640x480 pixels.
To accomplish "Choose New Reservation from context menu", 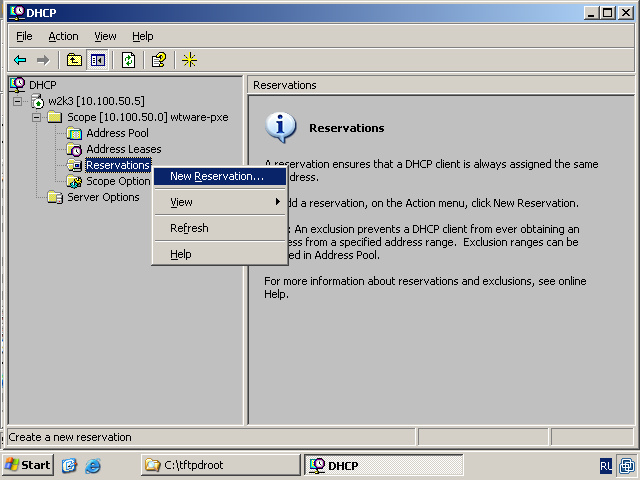I will (x=217, y=176).
